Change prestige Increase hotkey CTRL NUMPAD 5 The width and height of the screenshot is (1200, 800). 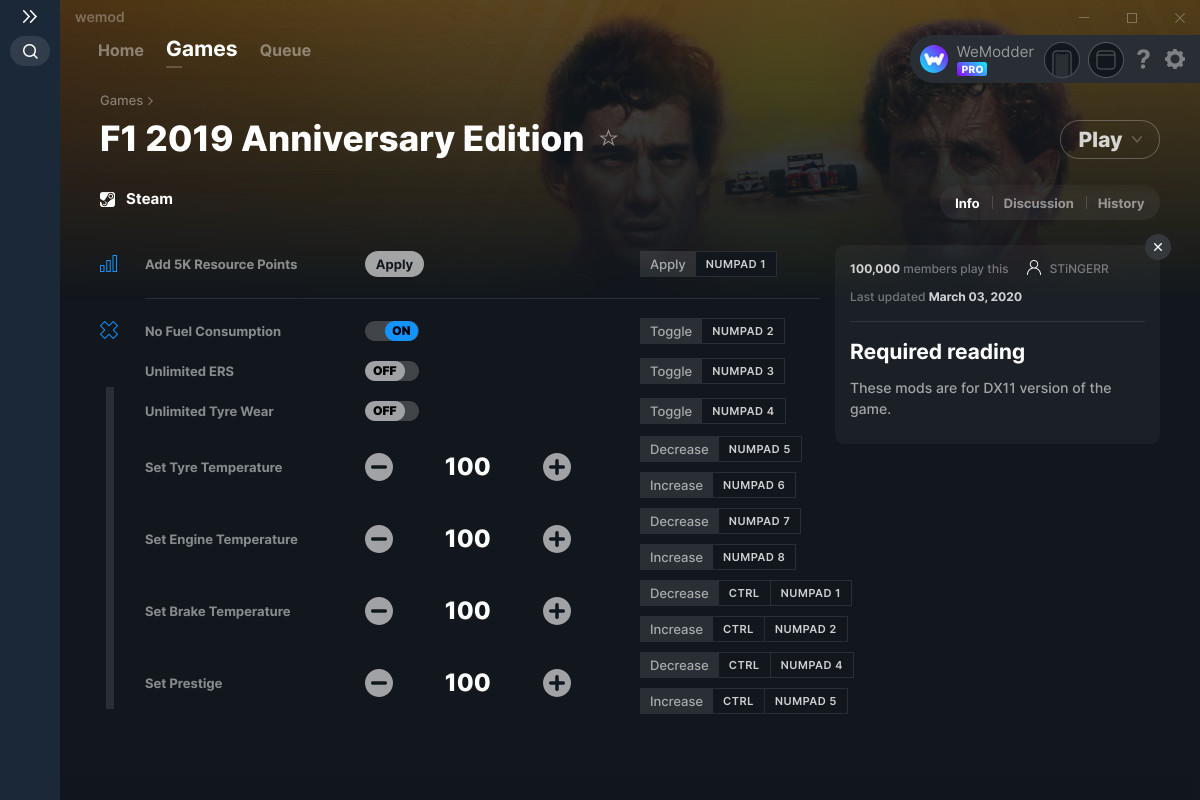(780, 701)
